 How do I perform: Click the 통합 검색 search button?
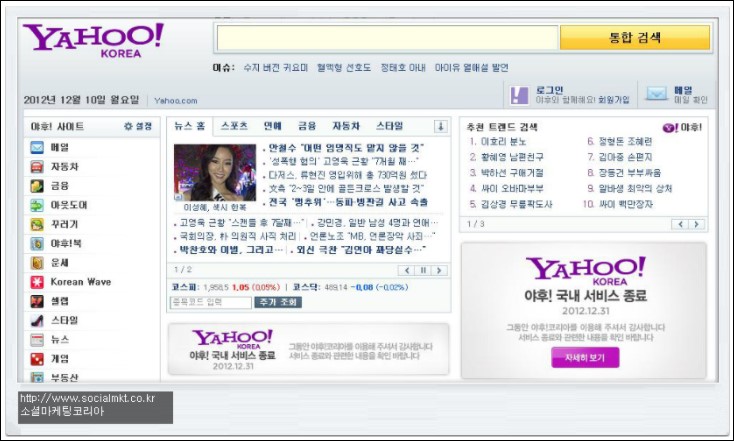point(635,37)
